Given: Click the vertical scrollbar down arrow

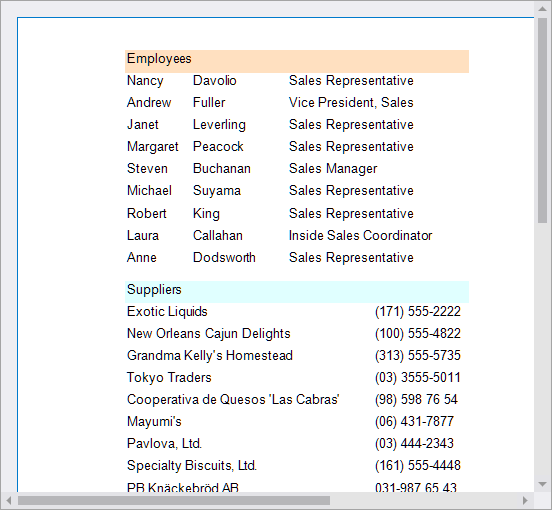Looking at the screenshot, I should pos(542,484).
